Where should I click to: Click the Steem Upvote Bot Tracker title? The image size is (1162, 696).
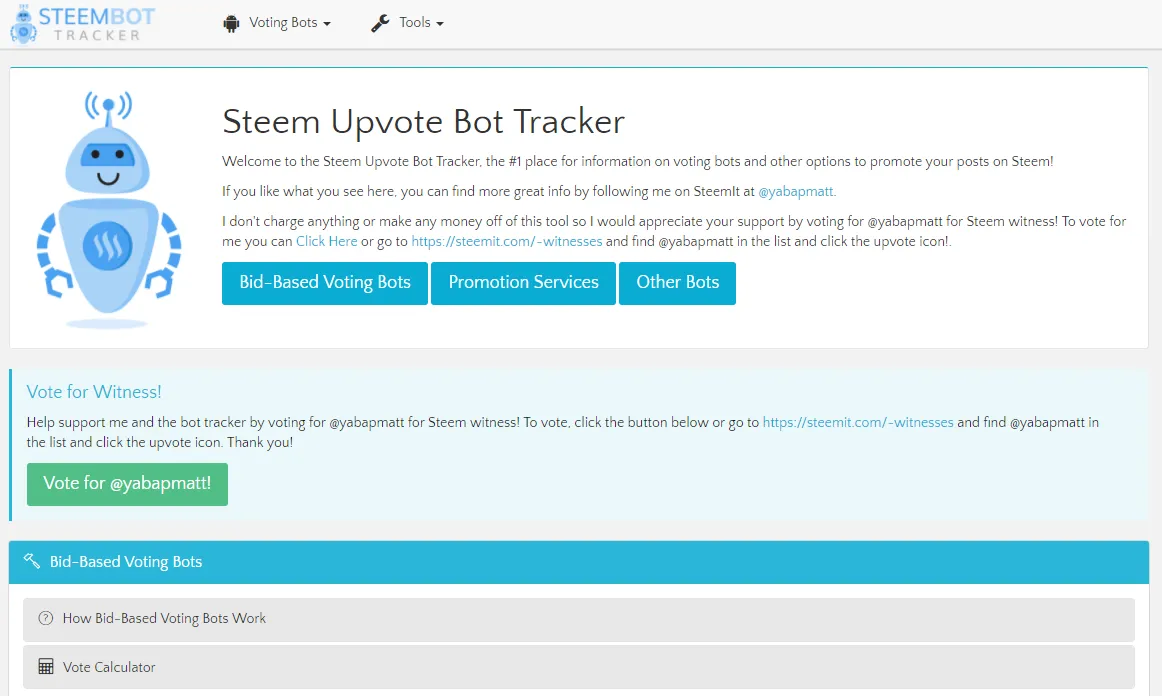(x=423, y=122)
